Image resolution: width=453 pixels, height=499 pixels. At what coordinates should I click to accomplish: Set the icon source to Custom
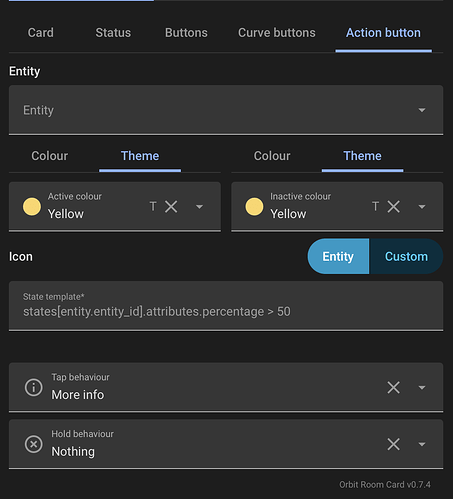tap(406, 256)
